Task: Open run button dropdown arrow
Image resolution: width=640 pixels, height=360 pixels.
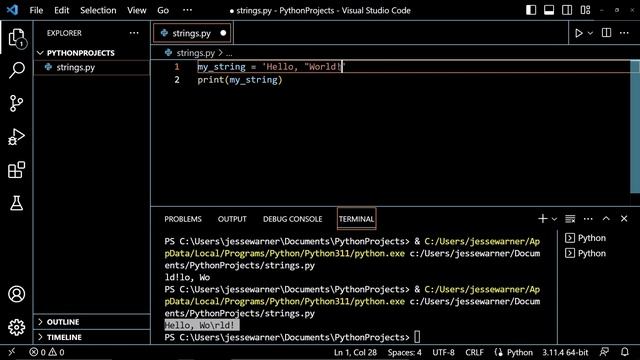Action: click(590, 33)
